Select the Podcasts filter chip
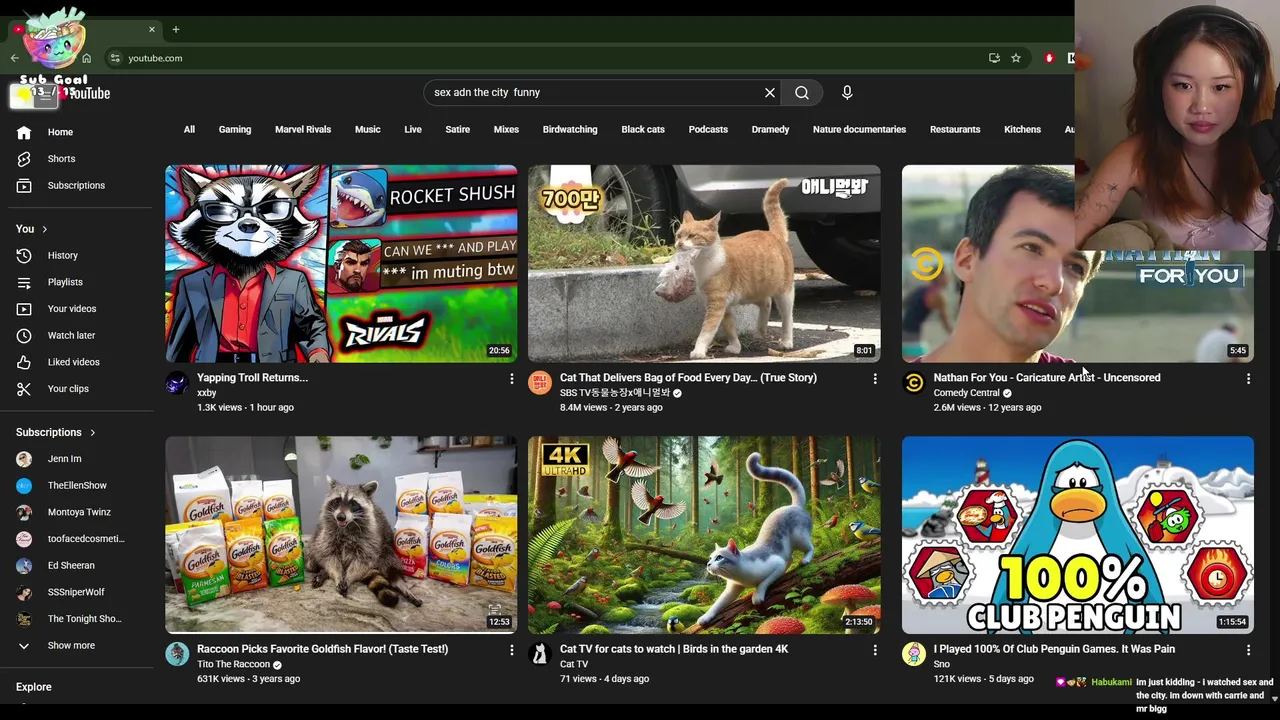1280x720 pixels. tap(708, 130)
